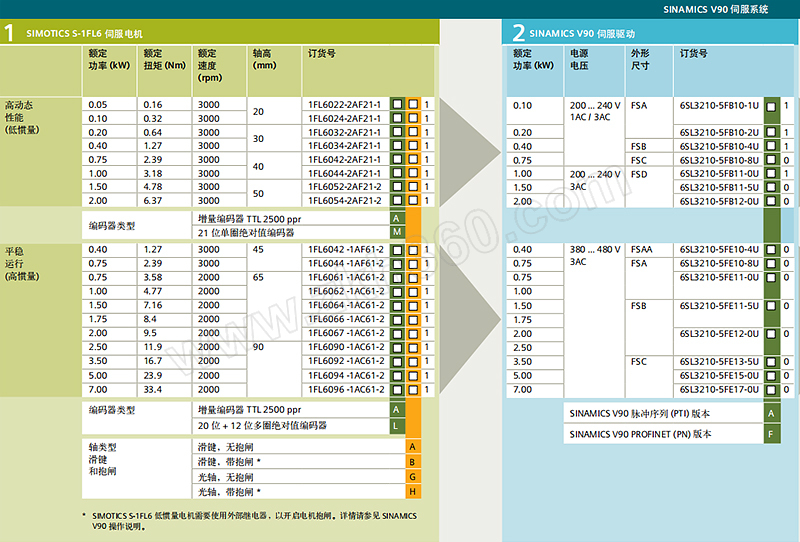Screen dimensions: 800x542
Task: Click order number 1FL6032-2AF21-1
Action: [x=344, y=132]
